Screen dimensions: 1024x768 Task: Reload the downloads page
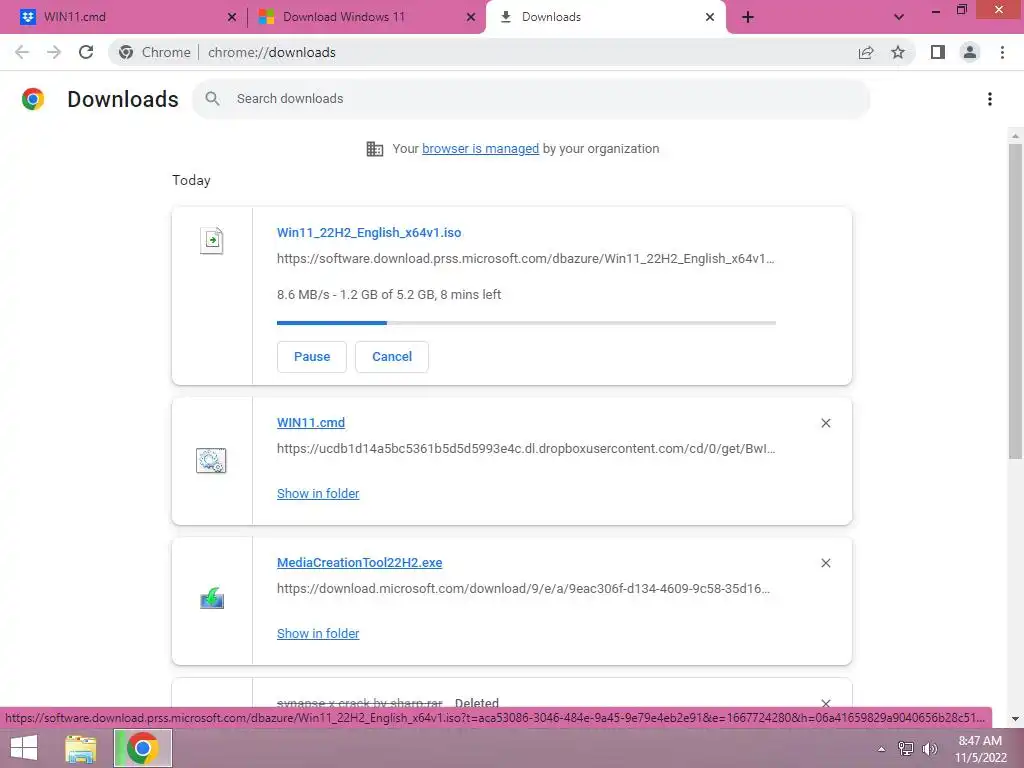(86, 52)
